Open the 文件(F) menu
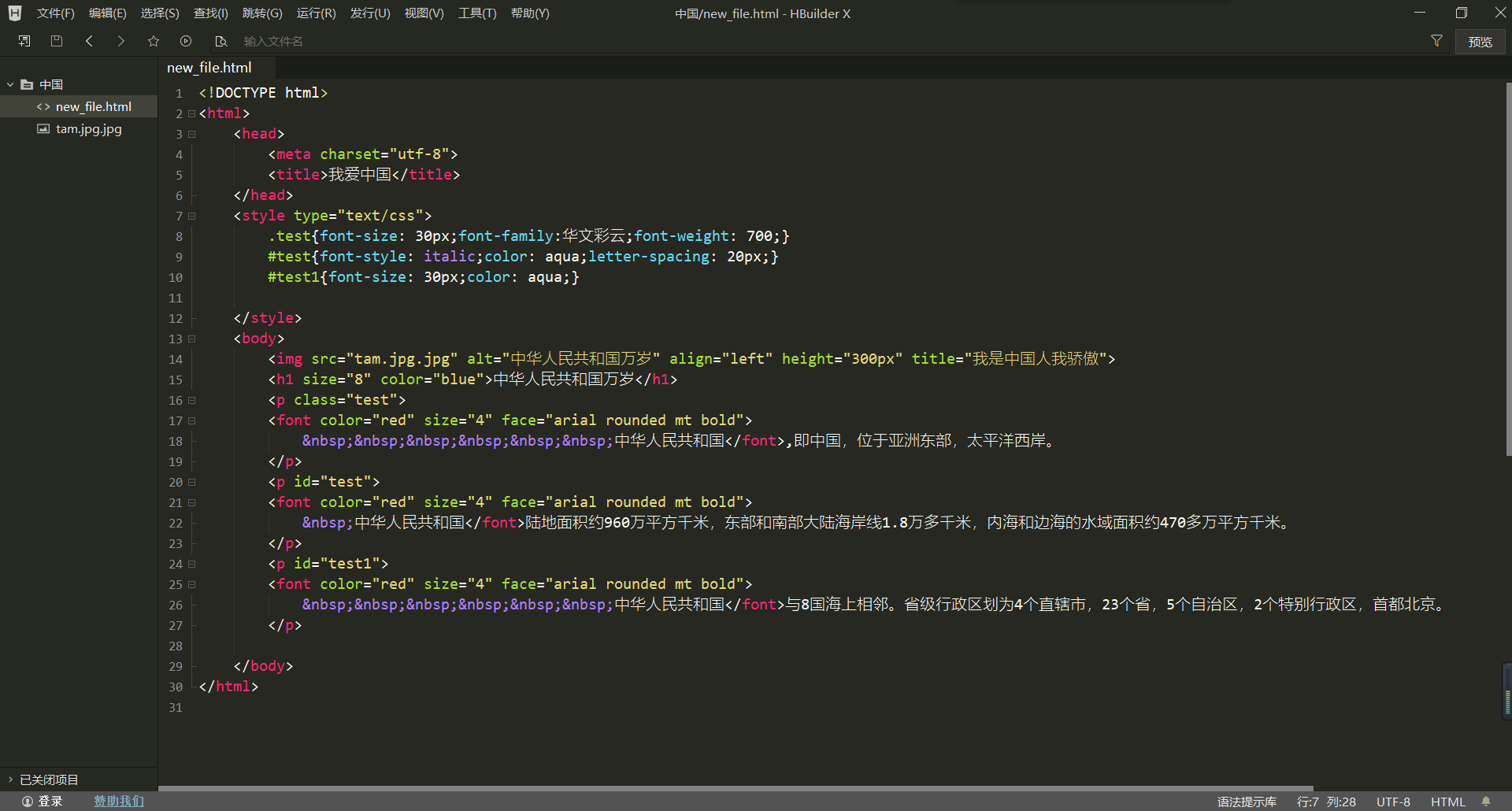The image size is (1512, 811). pyautogui.click(x=55, y=13)
